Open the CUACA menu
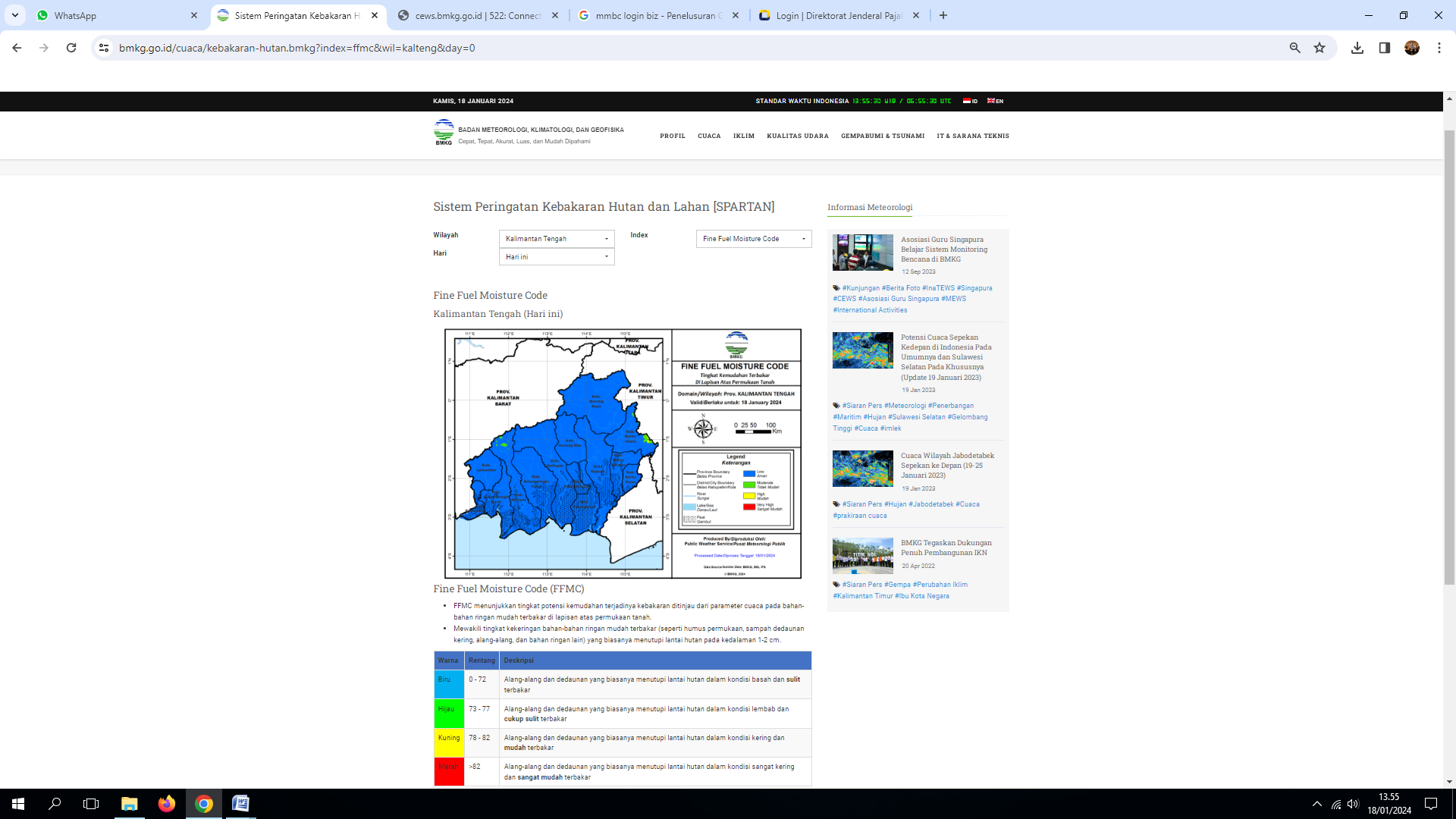 click(x=709, y=136)
